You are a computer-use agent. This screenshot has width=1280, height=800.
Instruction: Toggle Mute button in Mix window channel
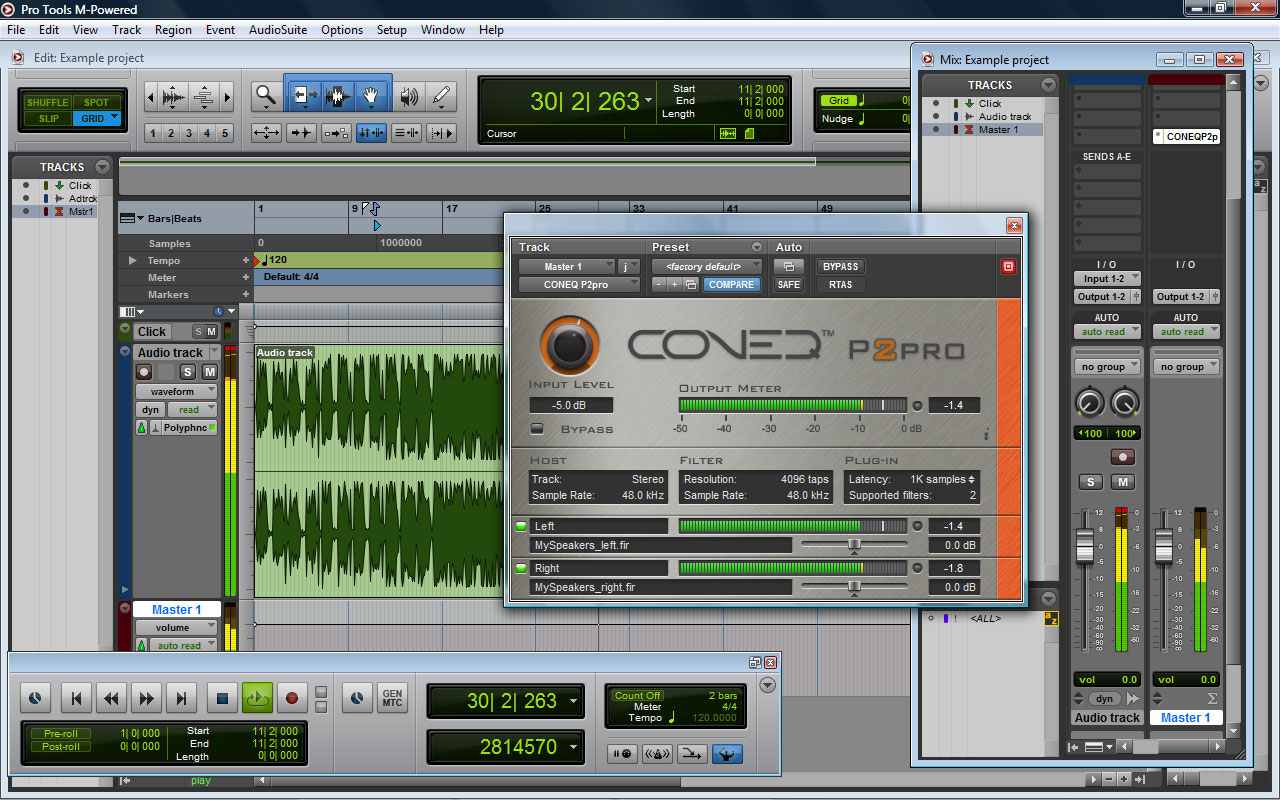[1123, 482]
